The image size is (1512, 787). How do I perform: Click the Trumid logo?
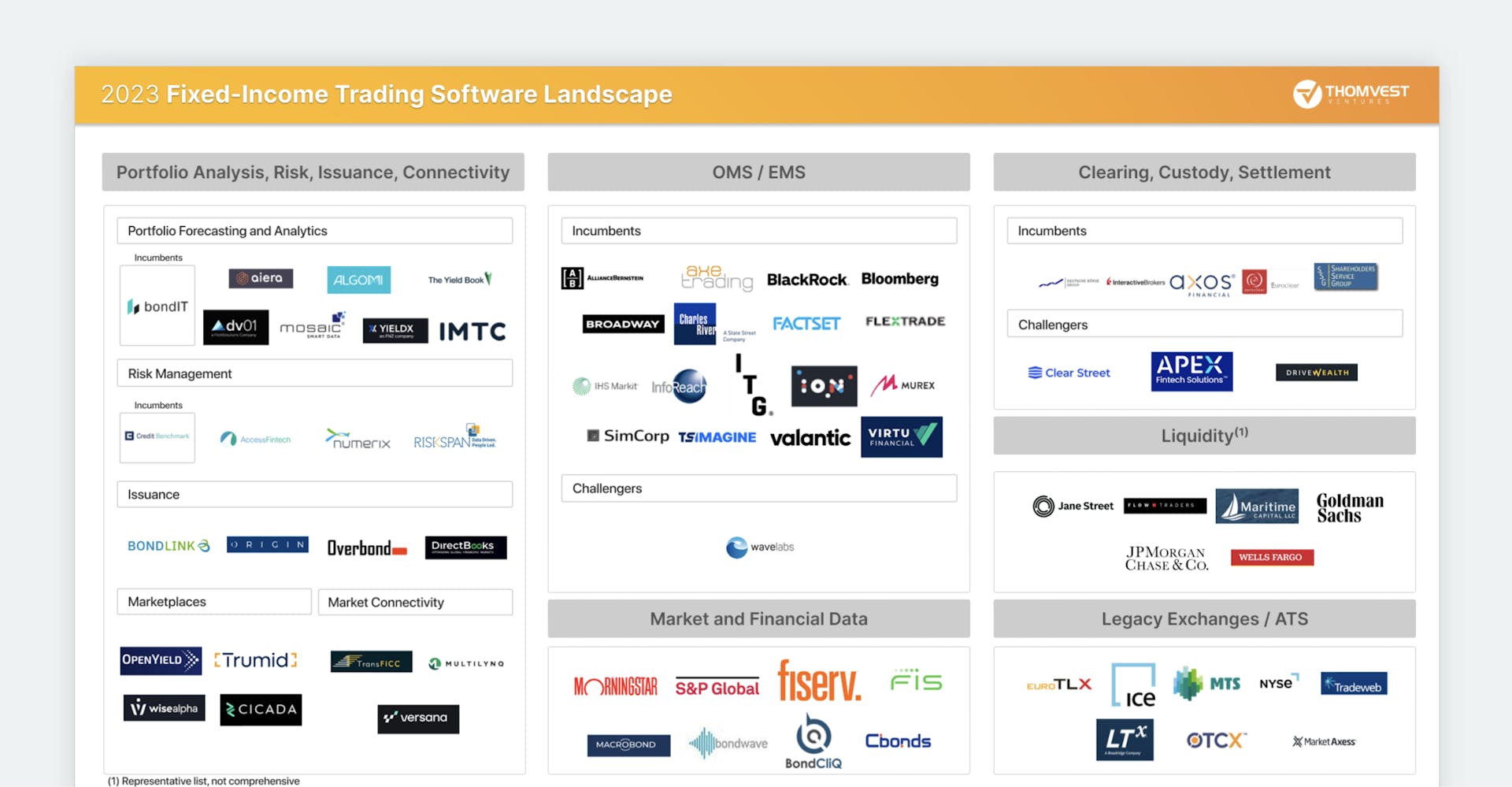[256, 660]
